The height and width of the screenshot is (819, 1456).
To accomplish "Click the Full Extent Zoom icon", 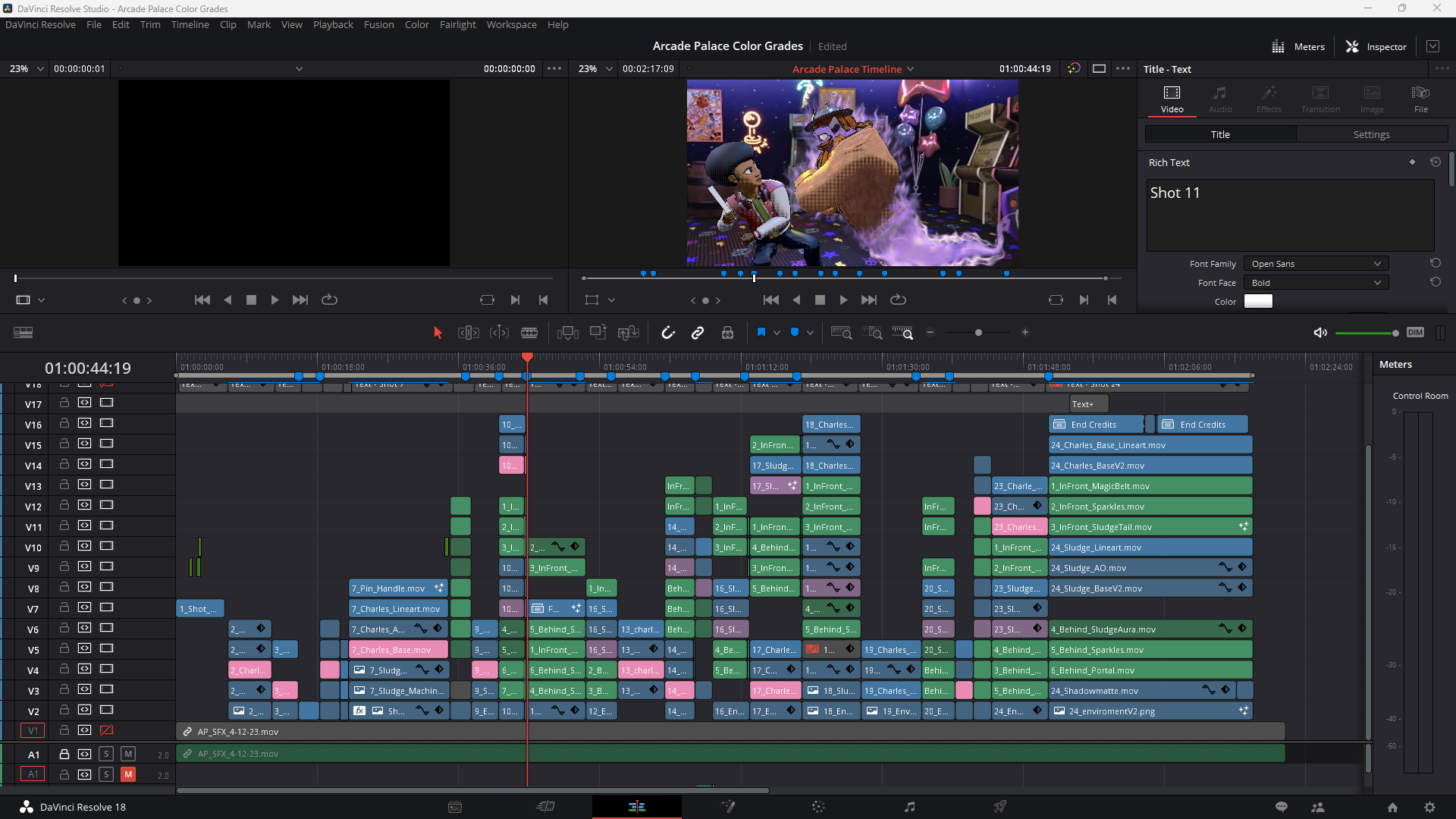I will click(842, 333).
